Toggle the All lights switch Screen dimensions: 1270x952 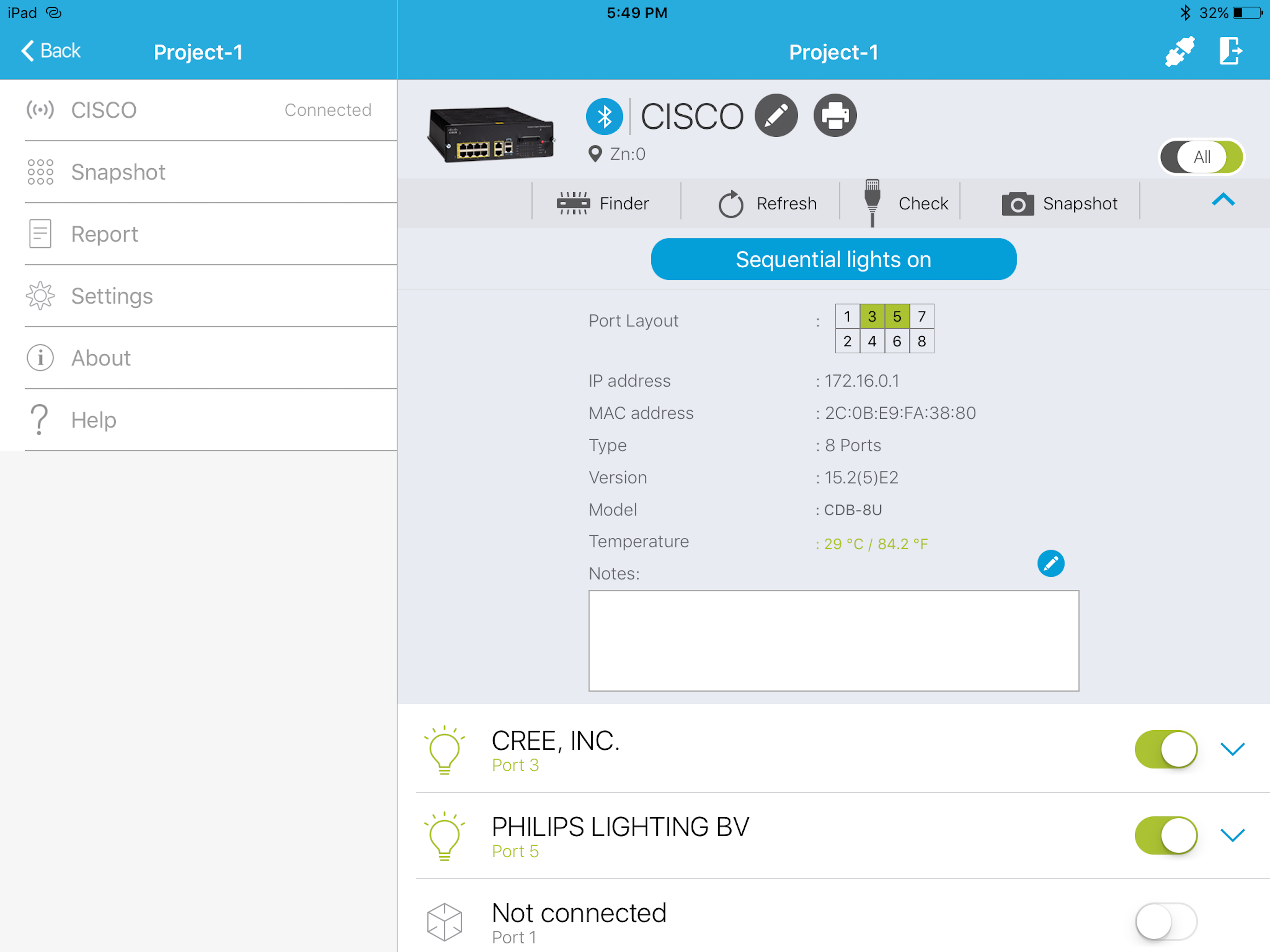point(1201,156)
